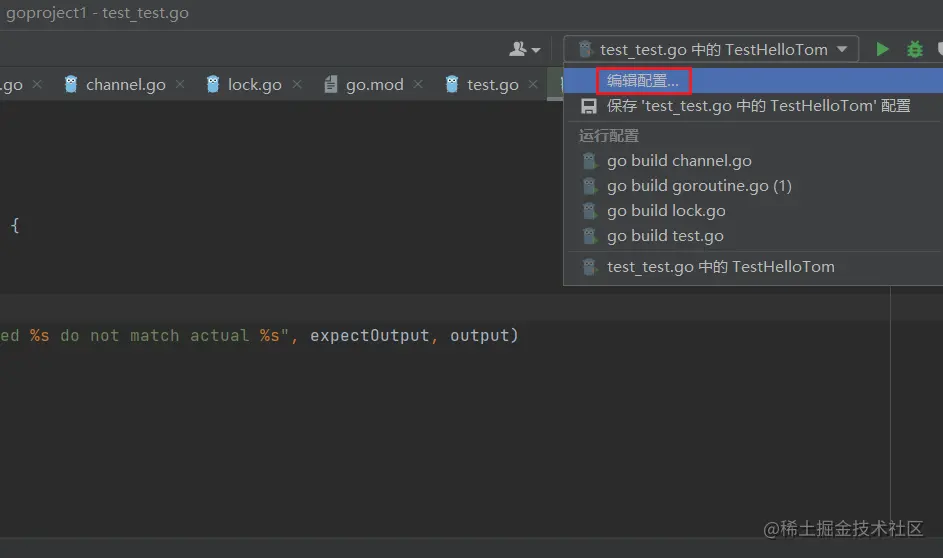Click the gopher icon on lock.go tab
The image size is (943, 558).
[213, 84]
